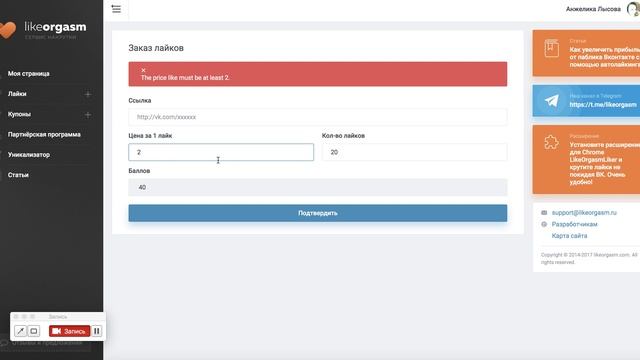Click the user avatar in header
The width and height of the screenshot is (640, 360).
(633, 9)
